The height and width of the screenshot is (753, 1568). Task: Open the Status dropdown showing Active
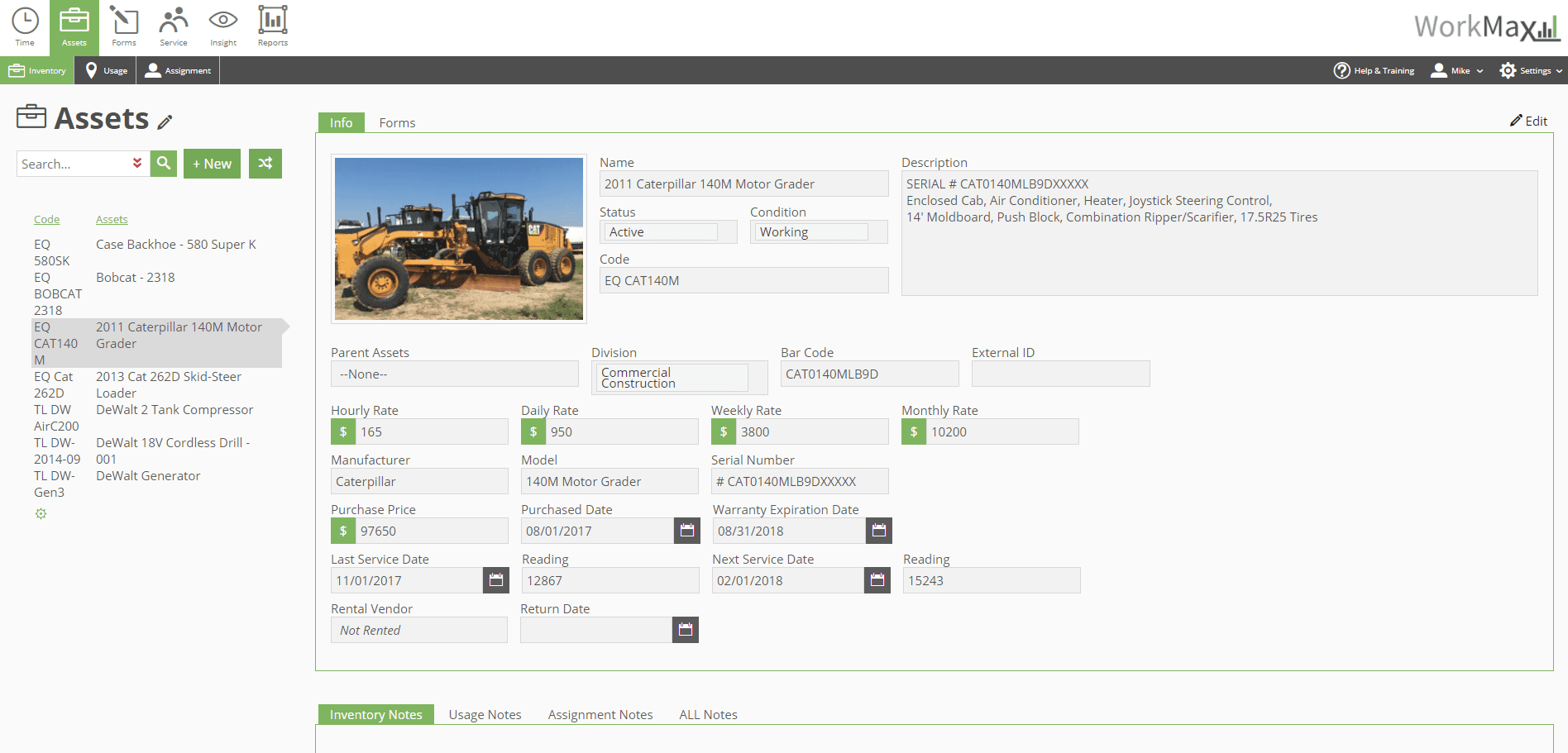click(667, 231)
